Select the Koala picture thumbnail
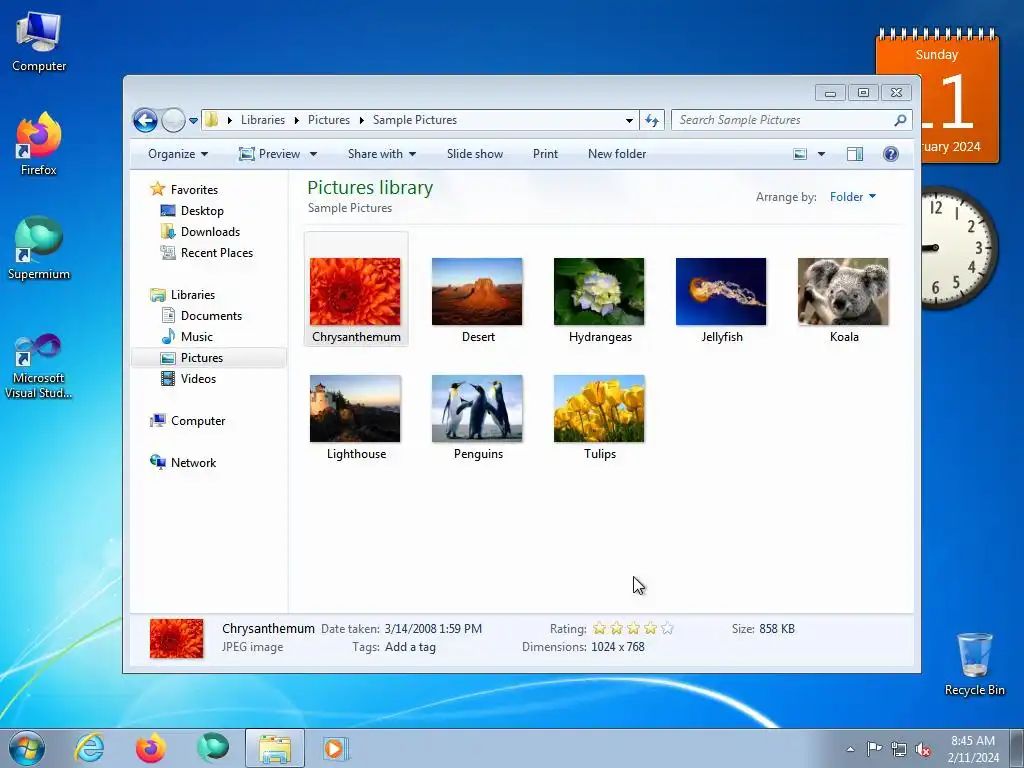This screenshot has height=768, width=1024. point(843,291)
